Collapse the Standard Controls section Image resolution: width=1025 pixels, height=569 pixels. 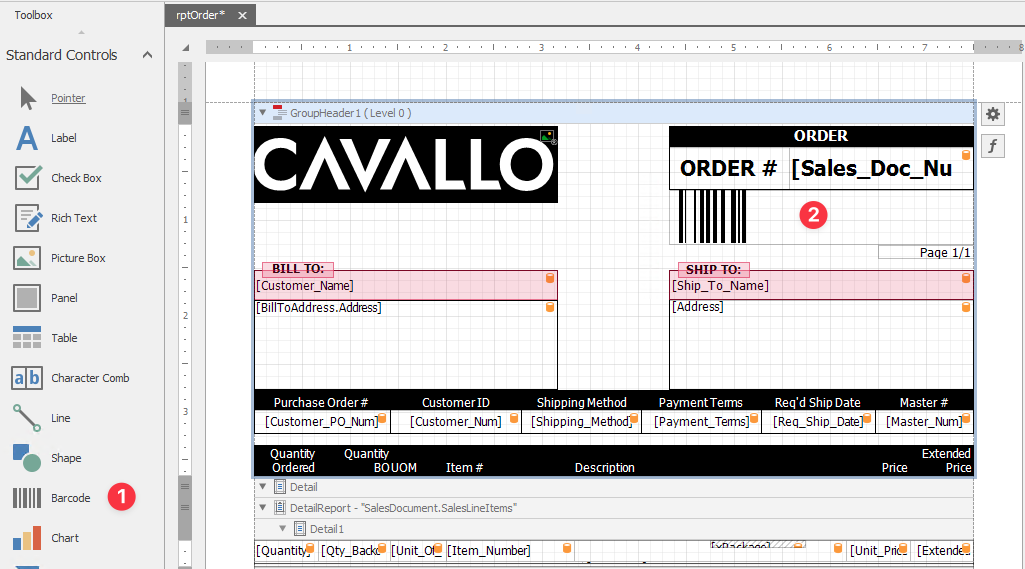point(147,55)
